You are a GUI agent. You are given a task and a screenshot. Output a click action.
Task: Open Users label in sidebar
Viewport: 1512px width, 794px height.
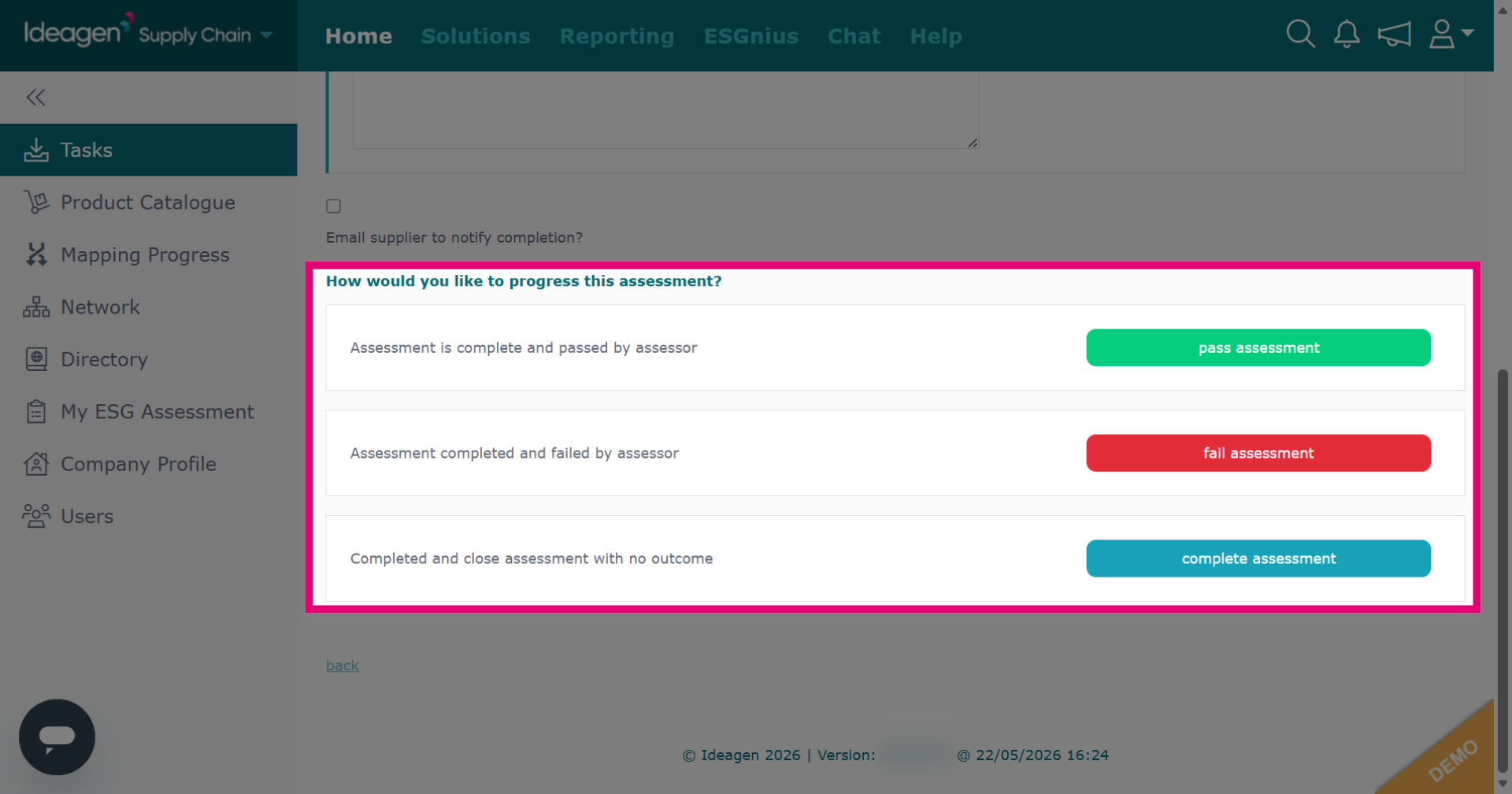87,516
